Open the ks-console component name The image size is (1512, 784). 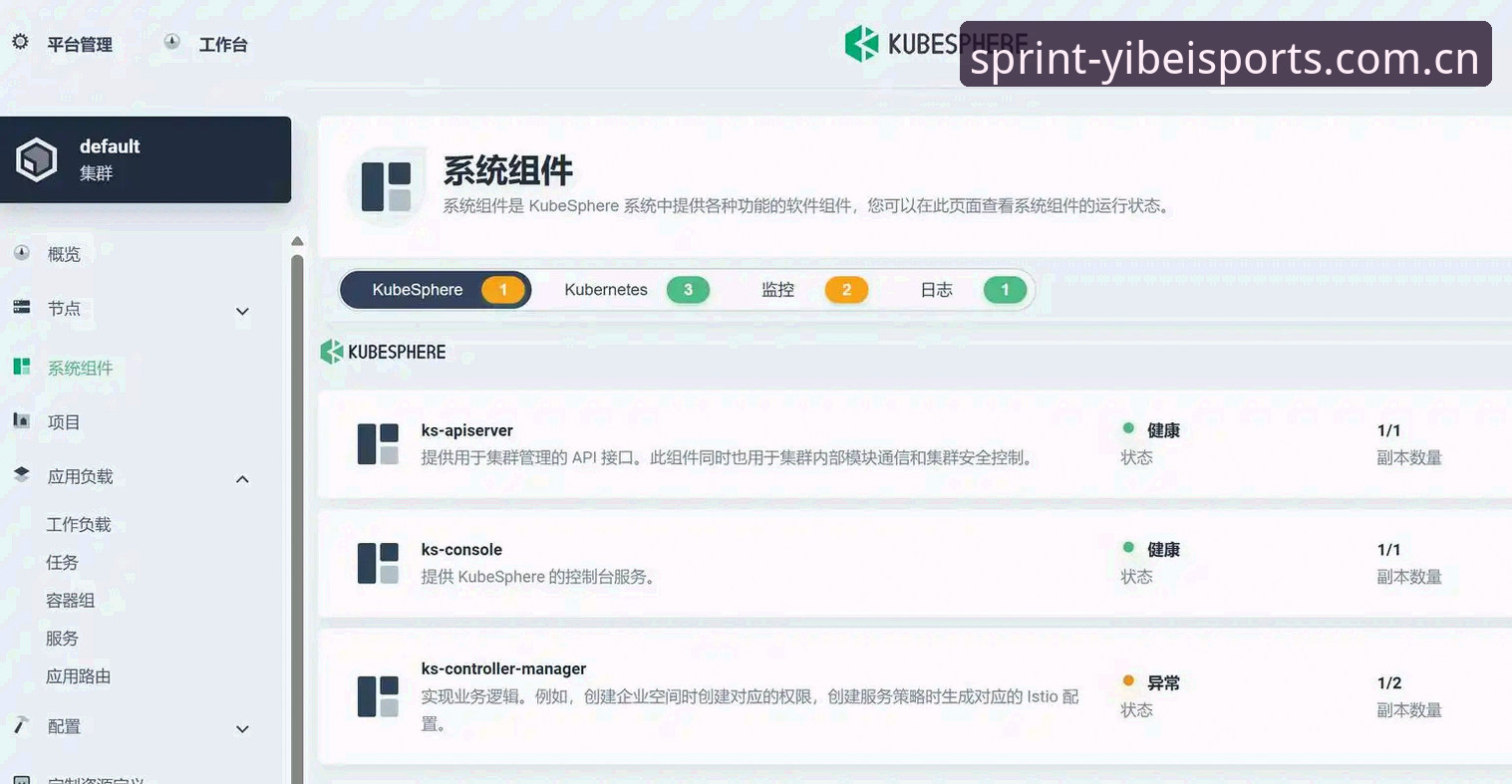(x=461, y=550)
